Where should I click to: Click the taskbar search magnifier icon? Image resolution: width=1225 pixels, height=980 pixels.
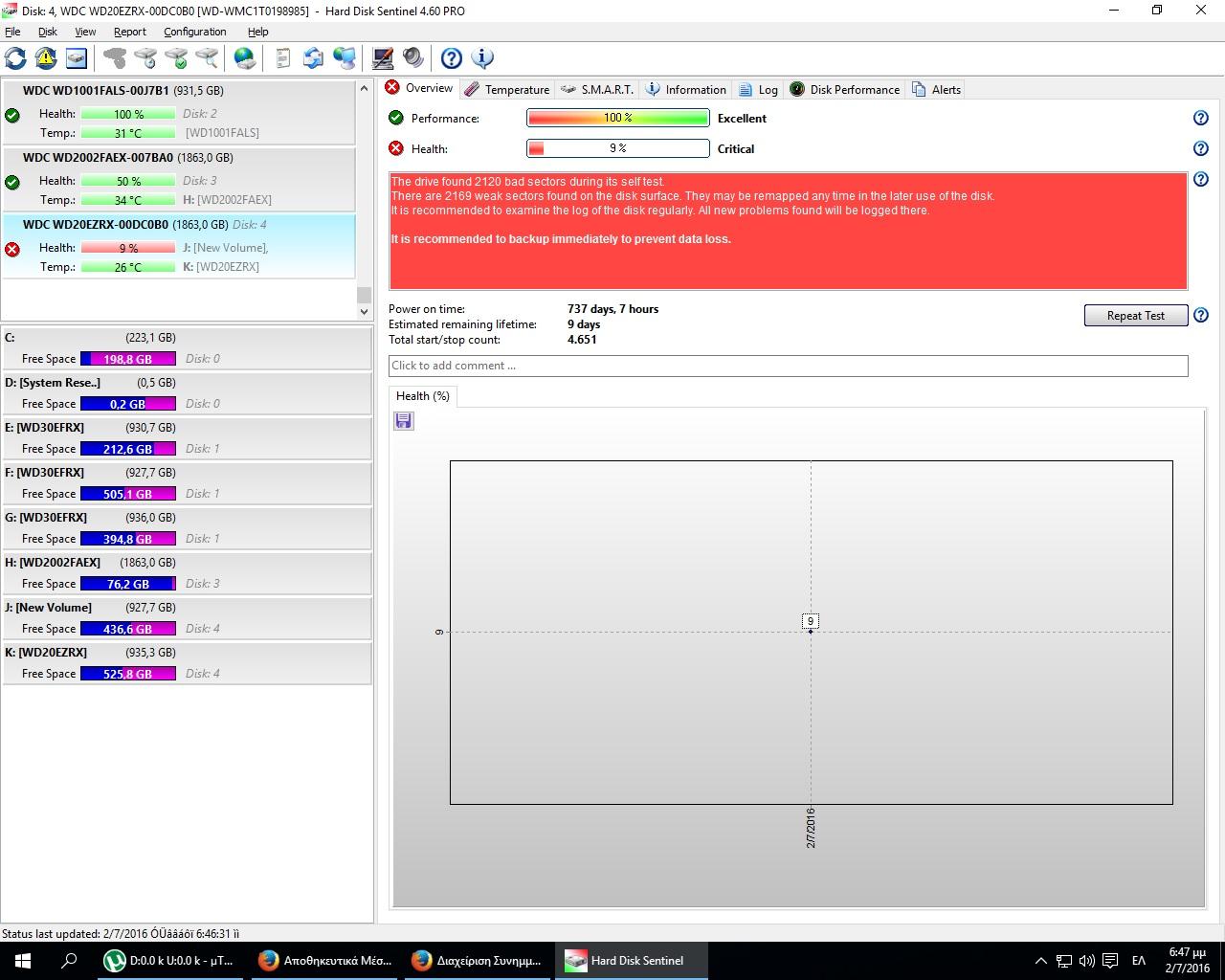pyautogui.click(x=69, y=960)
